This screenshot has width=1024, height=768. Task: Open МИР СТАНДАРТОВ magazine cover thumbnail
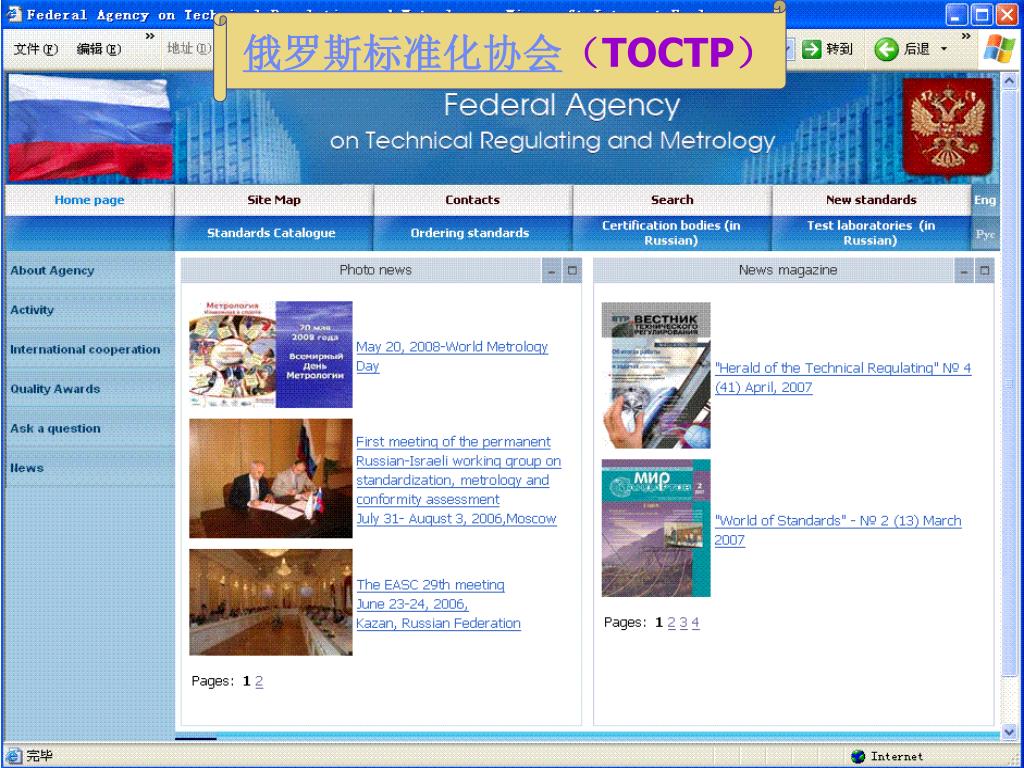click(x=656, y=528)
